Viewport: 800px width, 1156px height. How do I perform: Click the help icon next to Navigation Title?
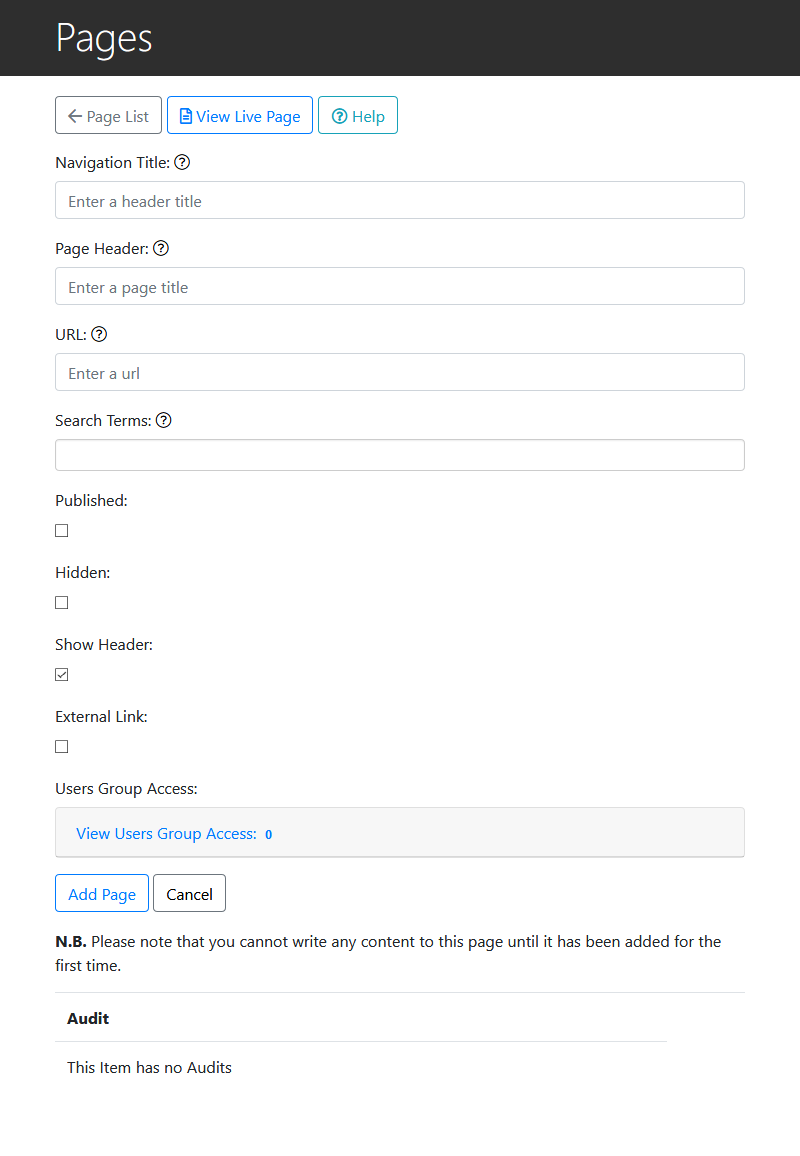pos(182,162)
